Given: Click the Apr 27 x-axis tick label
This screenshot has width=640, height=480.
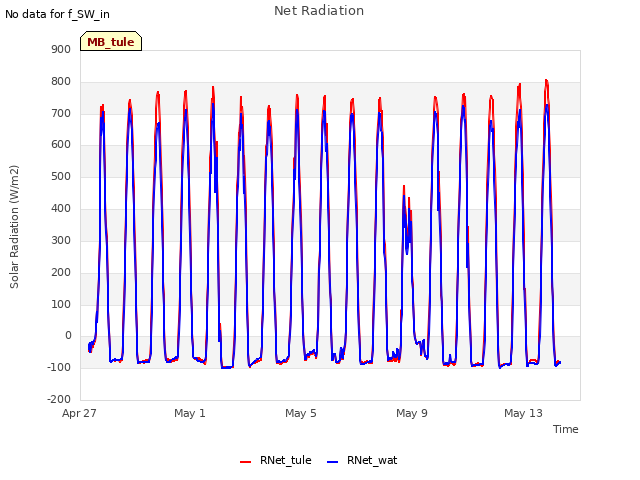Looking at the screenshot, I should point(79,413).
